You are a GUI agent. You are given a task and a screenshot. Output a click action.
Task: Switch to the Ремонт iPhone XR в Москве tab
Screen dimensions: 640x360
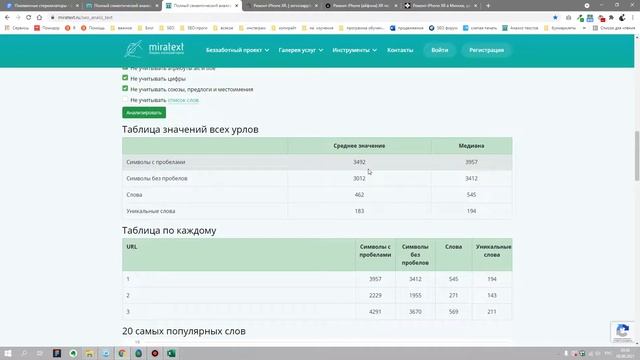(x=441, y=6)
